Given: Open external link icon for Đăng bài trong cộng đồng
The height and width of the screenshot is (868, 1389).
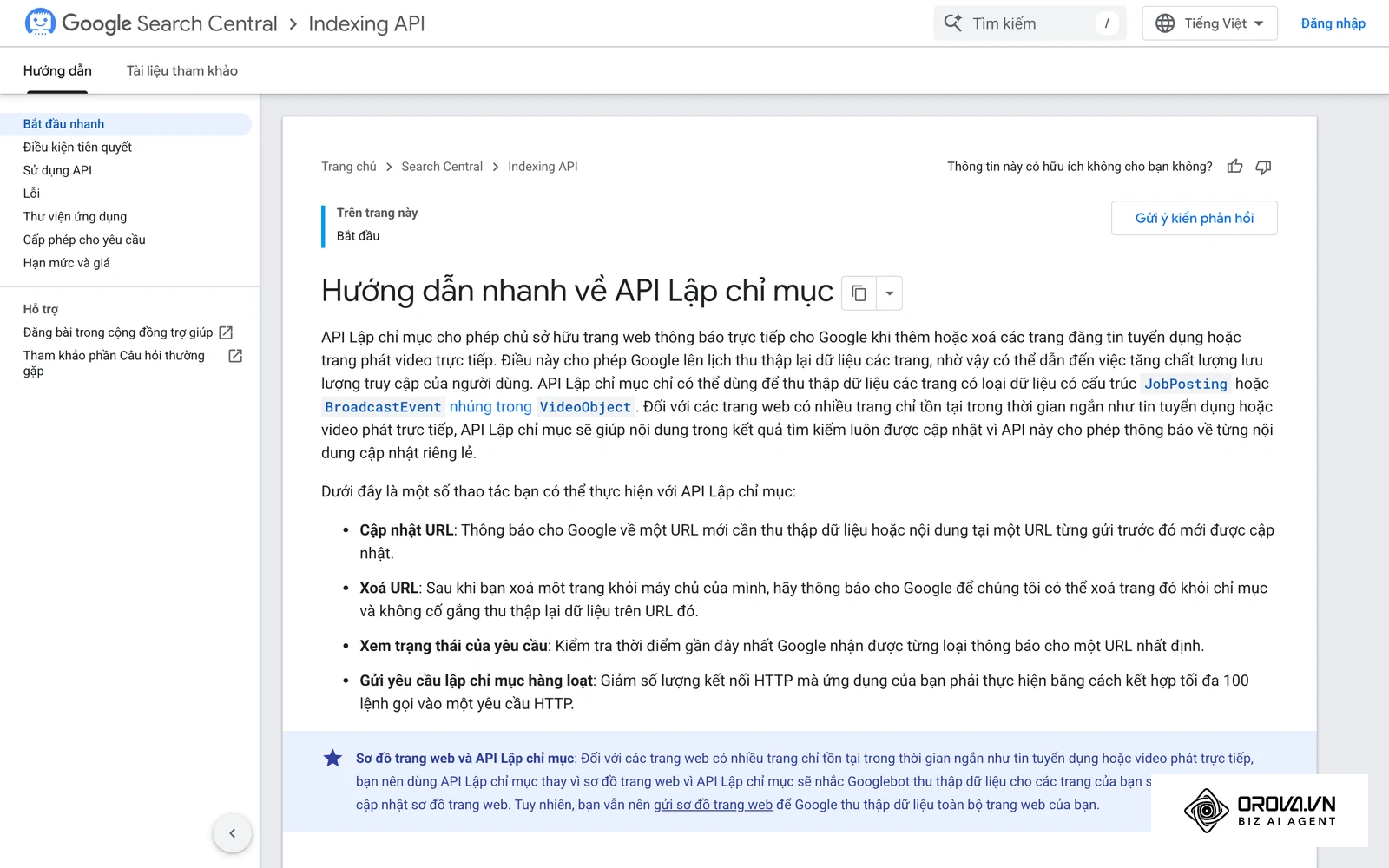Looking at the screenshot, I should click(x=226, y=332).
